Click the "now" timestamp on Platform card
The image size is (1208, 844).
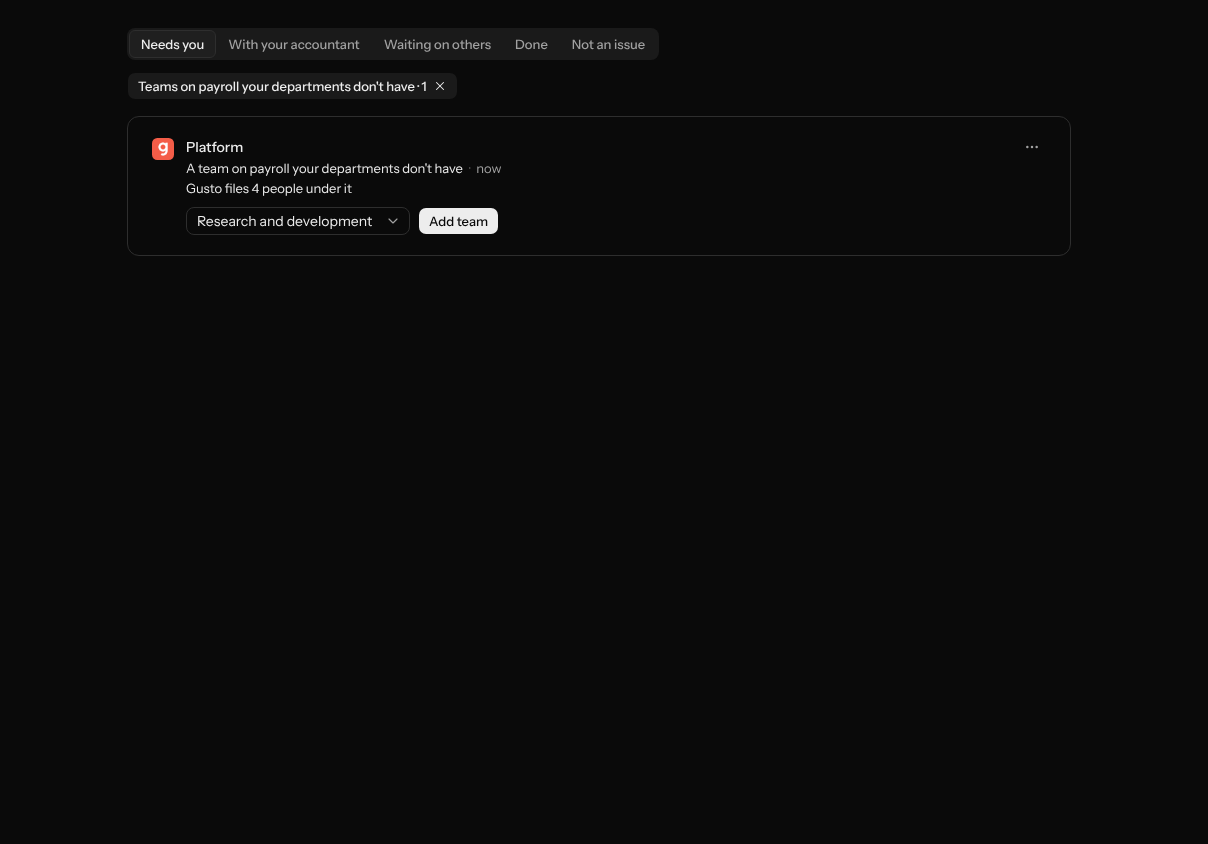point(489,168)
